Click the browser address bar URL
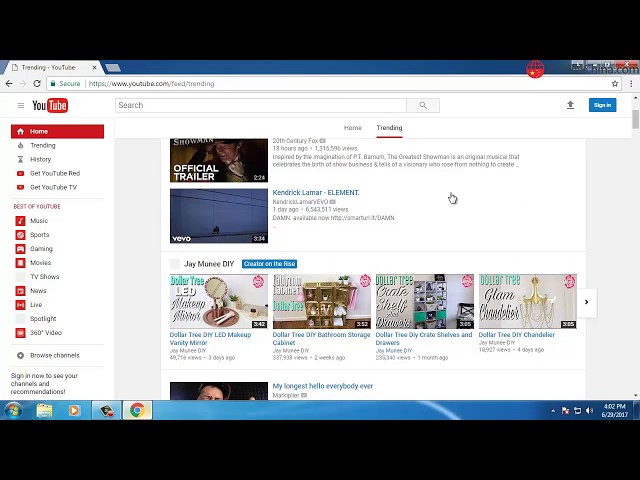This screenshot has height=480, width=640. [x=151, y=84]
